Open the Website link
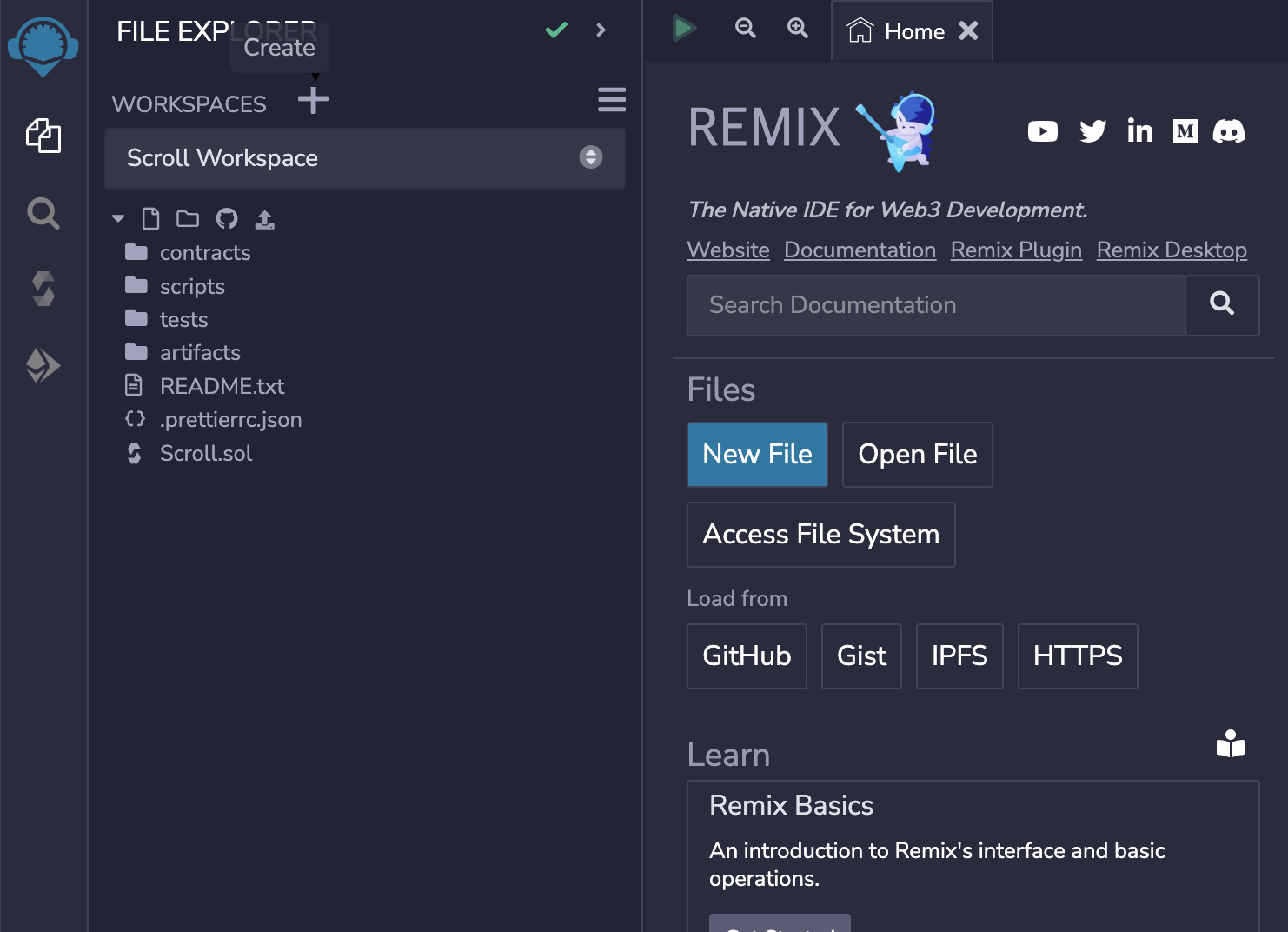 pyautogui.click(x=728, y=250)
